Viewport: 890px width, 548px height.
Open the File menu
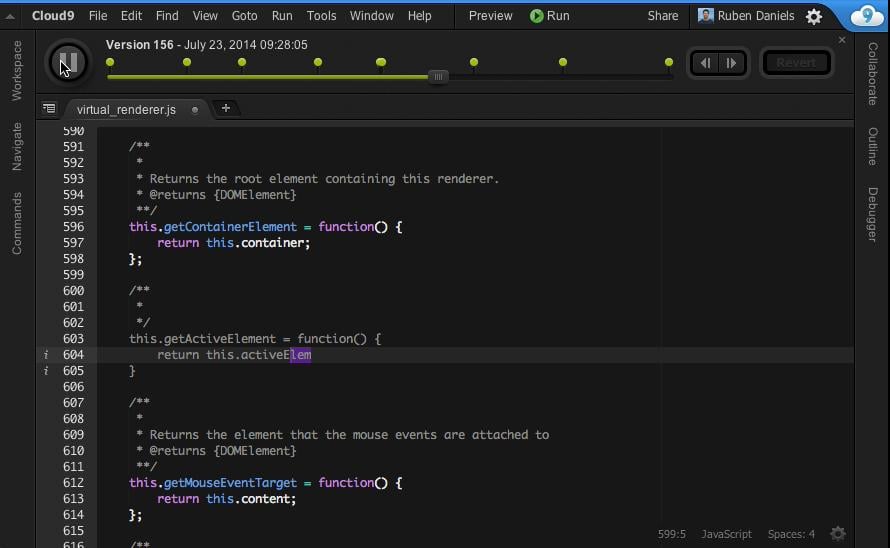click(98, 16)
